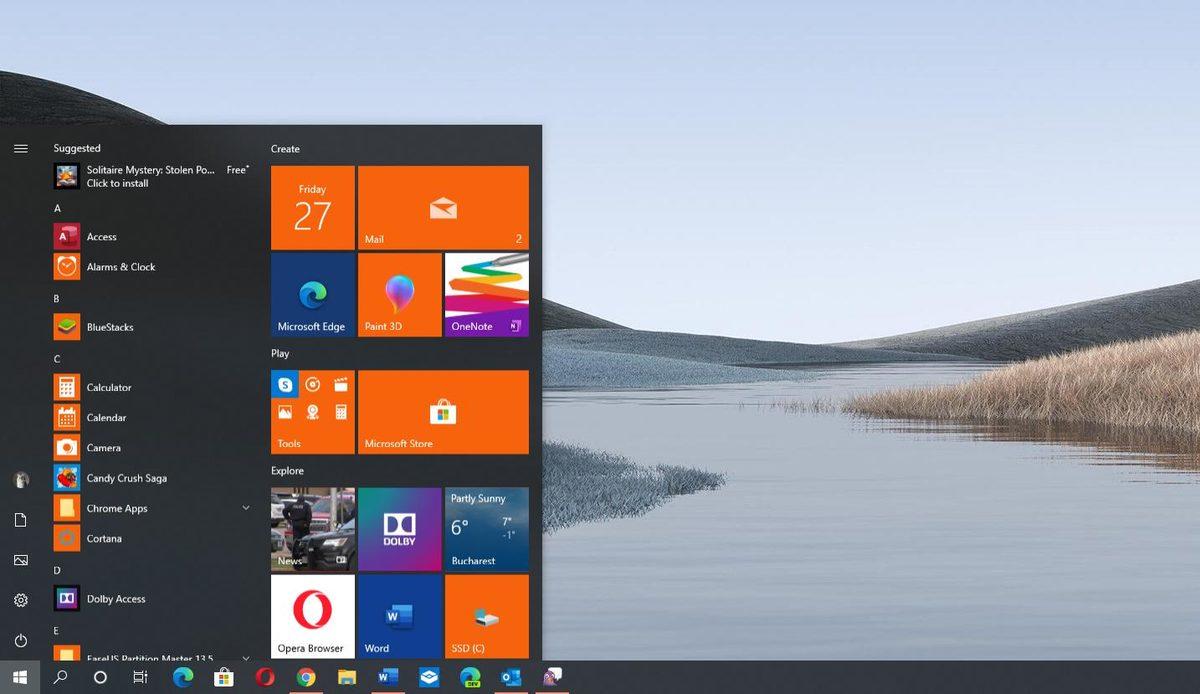The image size is (1200, 694).
Task: Open Opera Browser from the taskbar
Action: 265,677
